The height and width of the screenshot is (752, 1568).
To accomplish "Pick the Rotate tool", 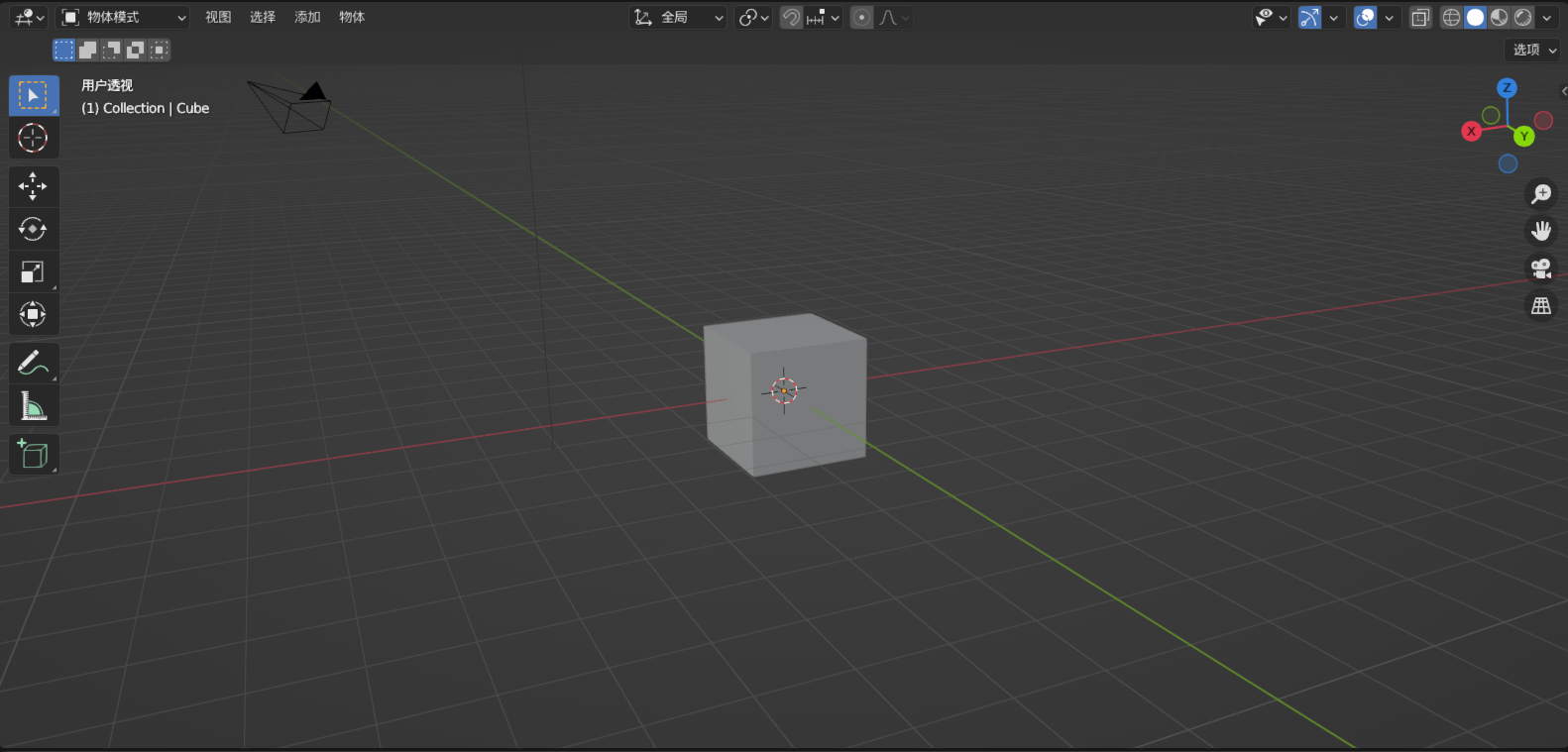I will (34, 229).
